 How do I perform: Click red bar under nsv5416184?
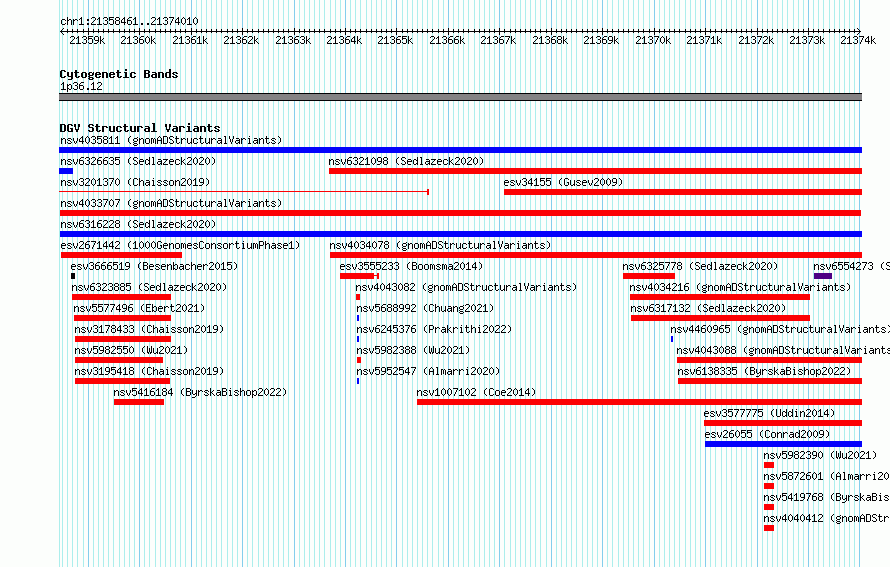tap(138, 402)
